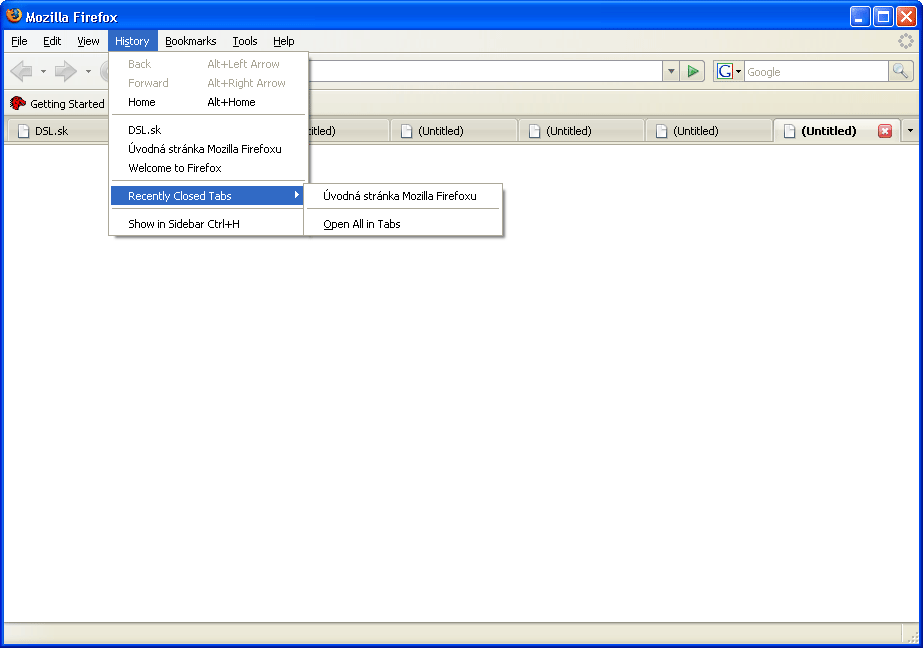Maximize the Mozilla Firefox window

(883, 16)
